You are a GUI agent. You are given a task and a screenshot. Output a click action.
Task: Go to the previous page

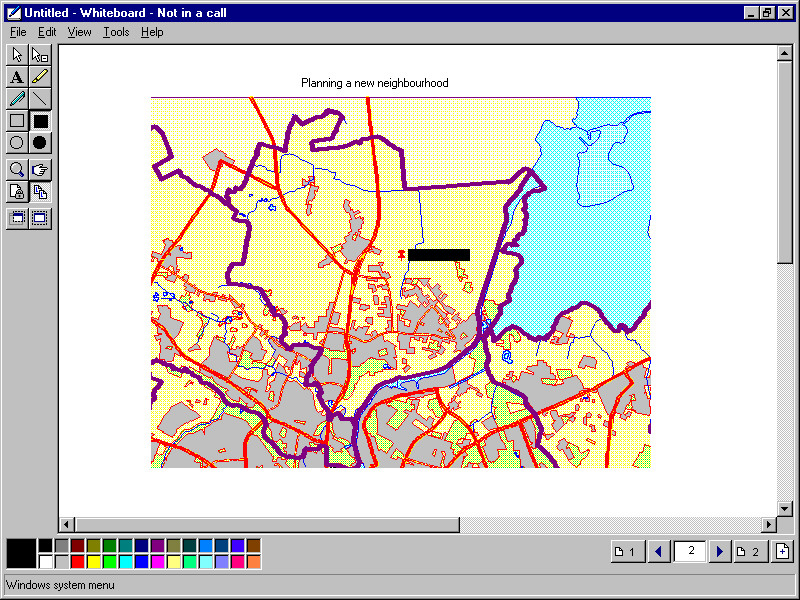[x=659, y=552]
